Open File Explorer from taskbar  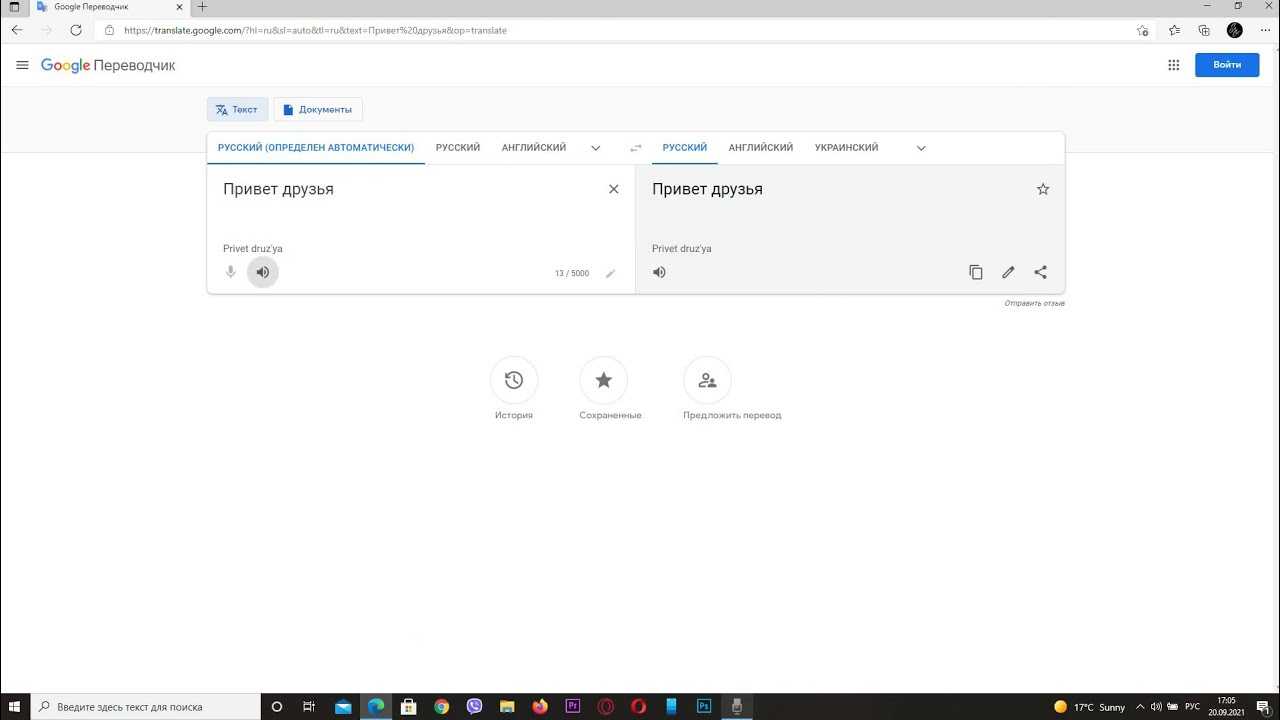coord(507,706)
